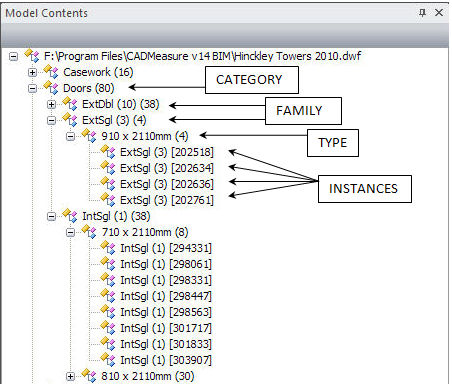452x384 pixels.
Task: Click the icon of instance [298331]
Action: coord(108,279)
